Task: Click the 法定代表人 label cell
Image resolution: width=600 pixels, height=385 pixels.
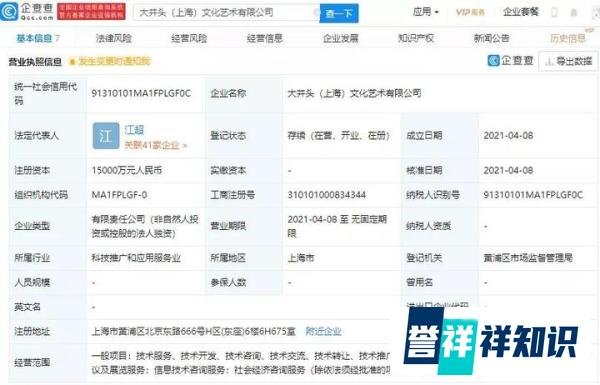Action: tap(47, 136)
